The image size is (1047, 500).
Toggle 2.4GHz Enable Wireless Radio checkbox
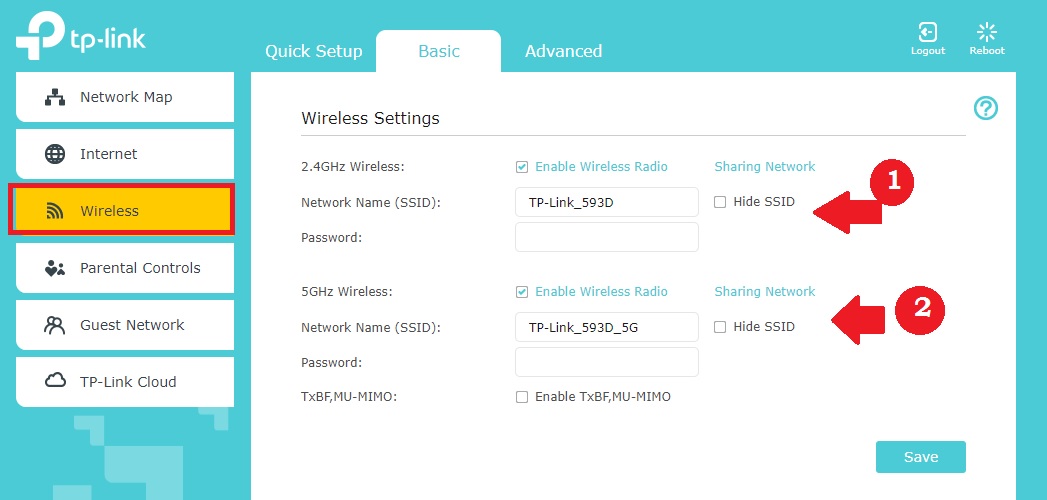(x=521, y=167)
